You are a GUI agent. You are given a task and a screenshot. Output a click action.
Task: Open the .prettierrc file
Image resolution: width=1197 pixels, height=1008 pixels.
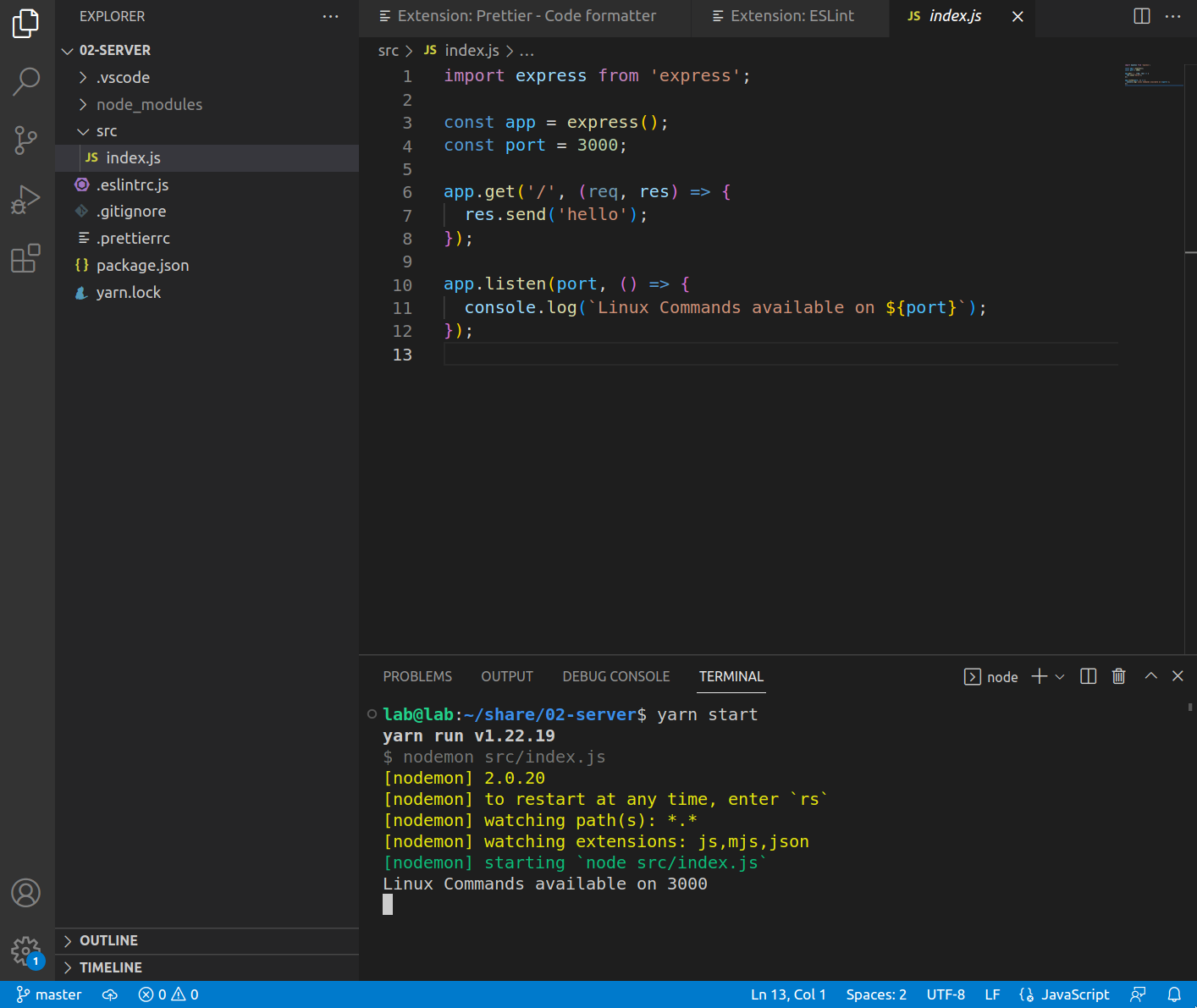[207, 239]
